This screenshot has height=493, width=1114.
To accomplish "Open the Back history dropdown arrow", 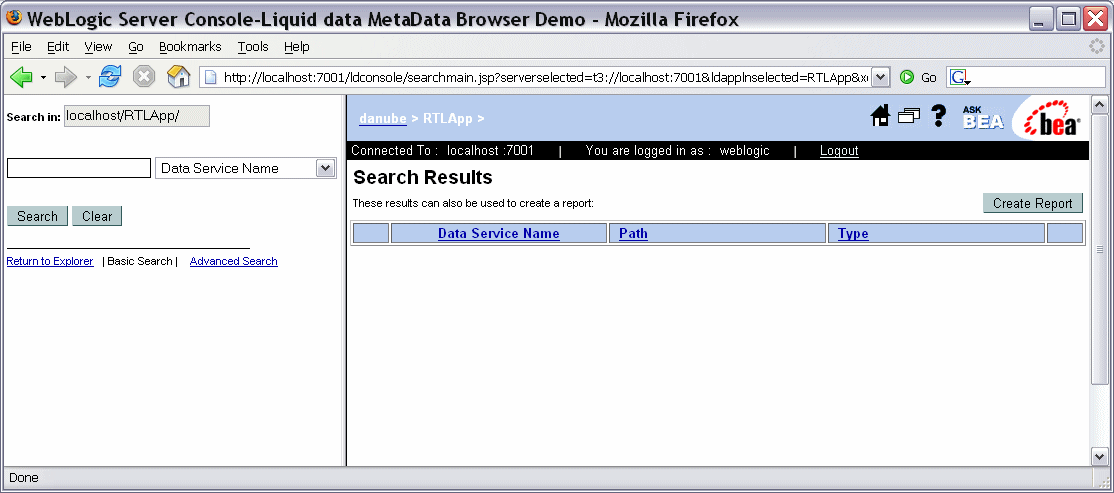I will 43,77.
